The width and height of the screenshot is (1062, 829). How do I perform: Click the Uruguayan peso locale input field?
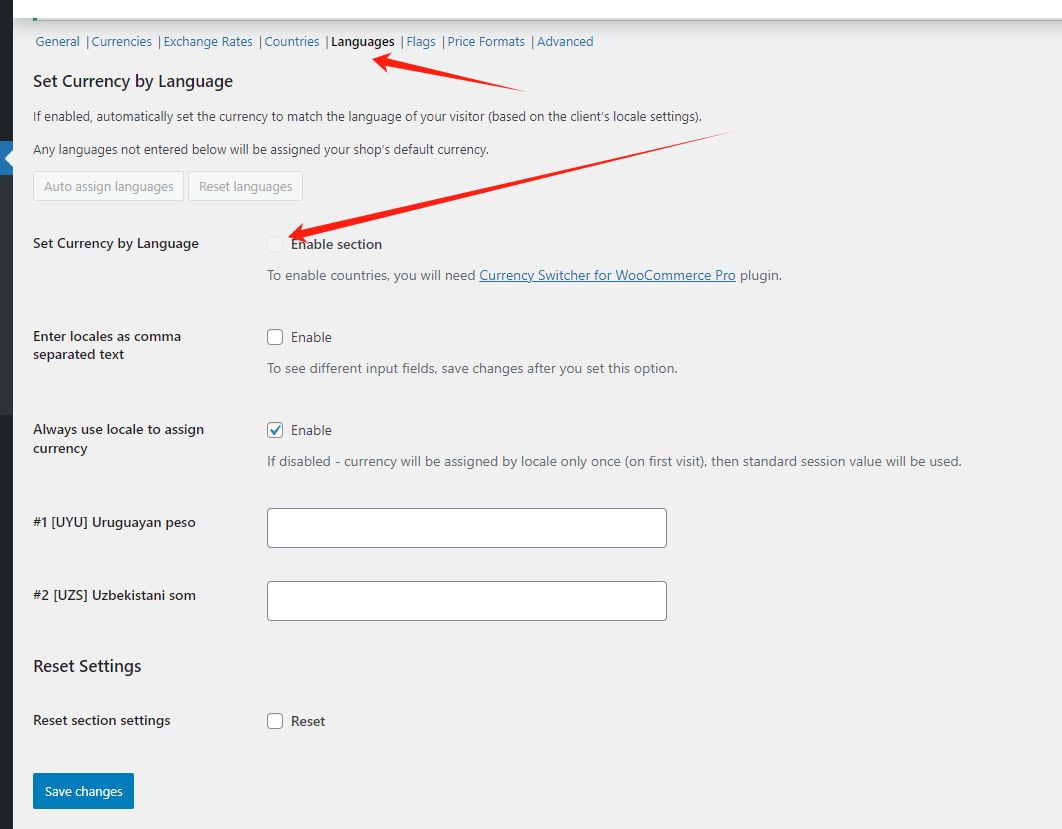466,528
